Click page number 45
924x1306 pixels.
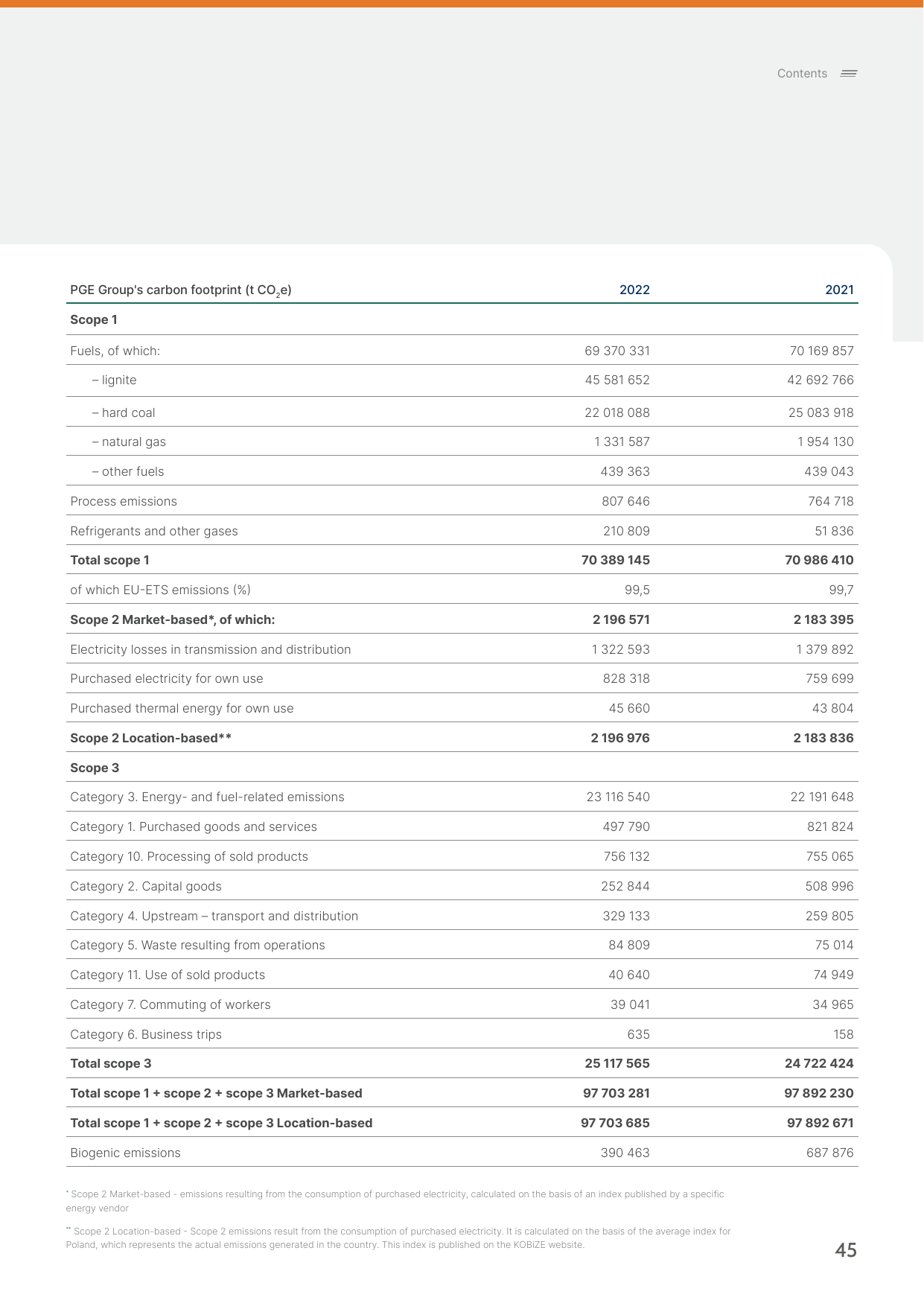(x=846, y=1250)
